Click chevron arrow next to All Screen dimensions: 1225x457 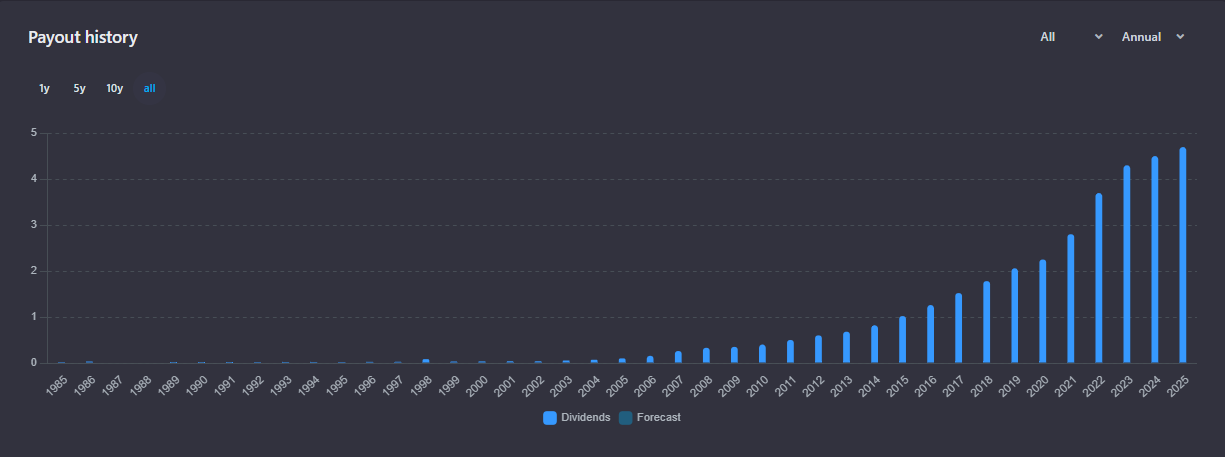pos(1099,37)
